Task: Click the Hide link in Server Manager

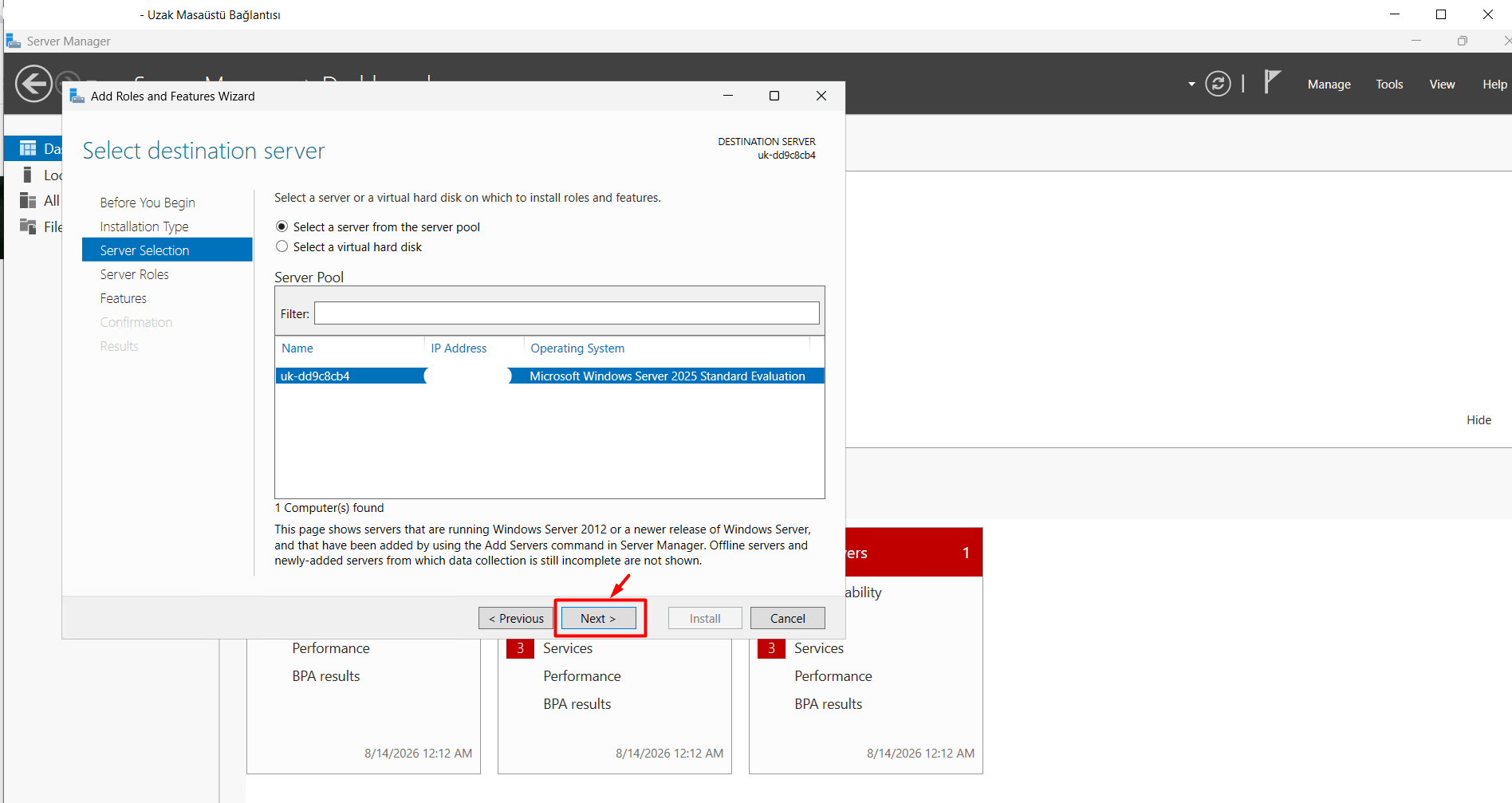Action: (x=1479, y=420)
